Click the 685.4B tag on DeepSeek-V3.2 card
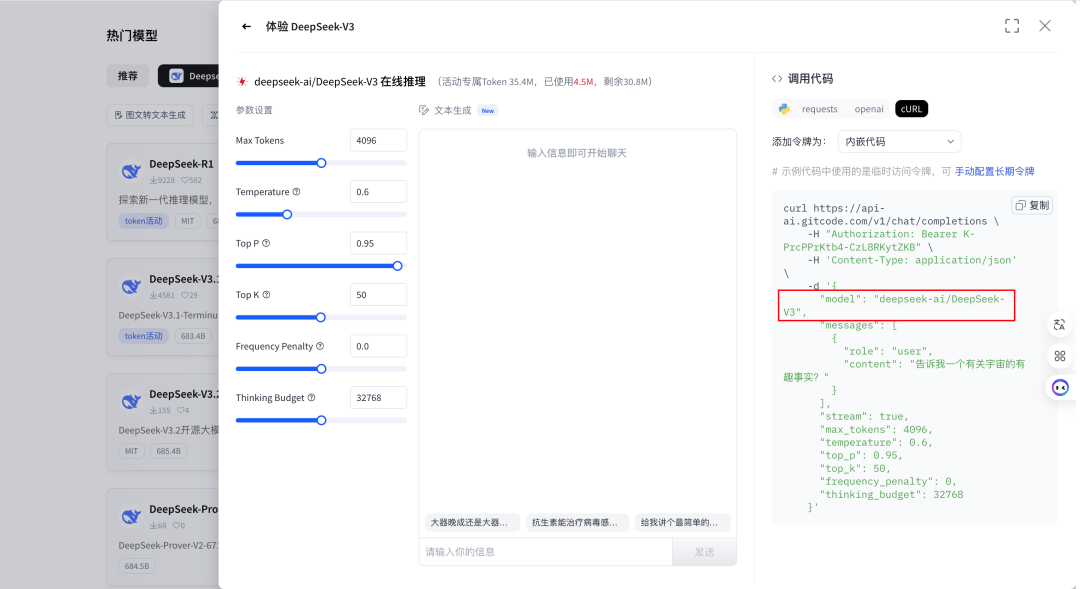The image size is (1080, 589). (168, 451)
